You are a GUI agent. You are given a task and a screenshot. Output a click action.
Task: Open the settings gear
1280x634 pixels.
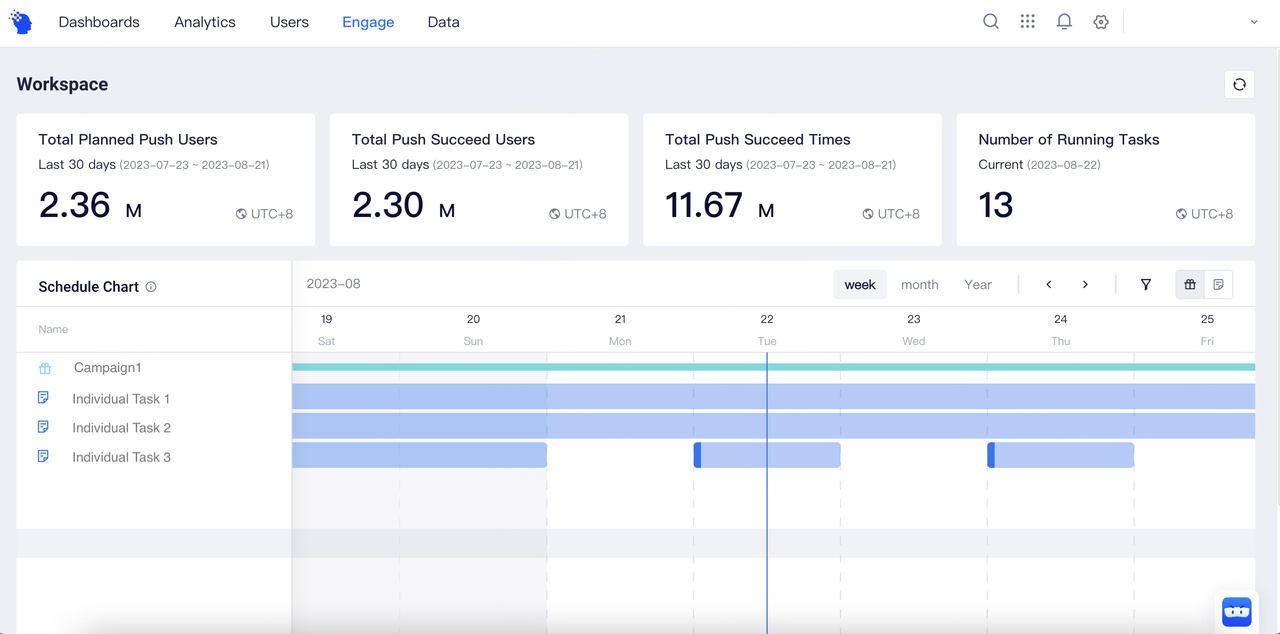(1101, 21)
